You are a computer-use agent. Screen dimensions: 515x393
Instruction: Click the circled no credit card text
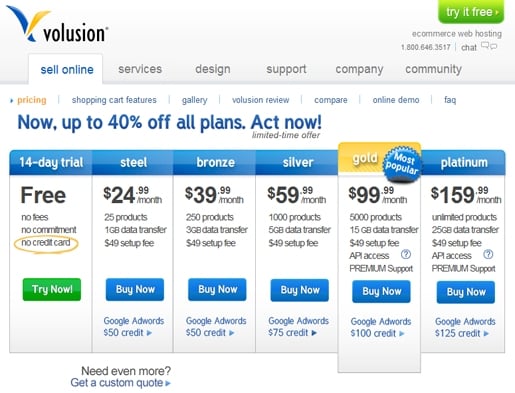pos(46,243)
